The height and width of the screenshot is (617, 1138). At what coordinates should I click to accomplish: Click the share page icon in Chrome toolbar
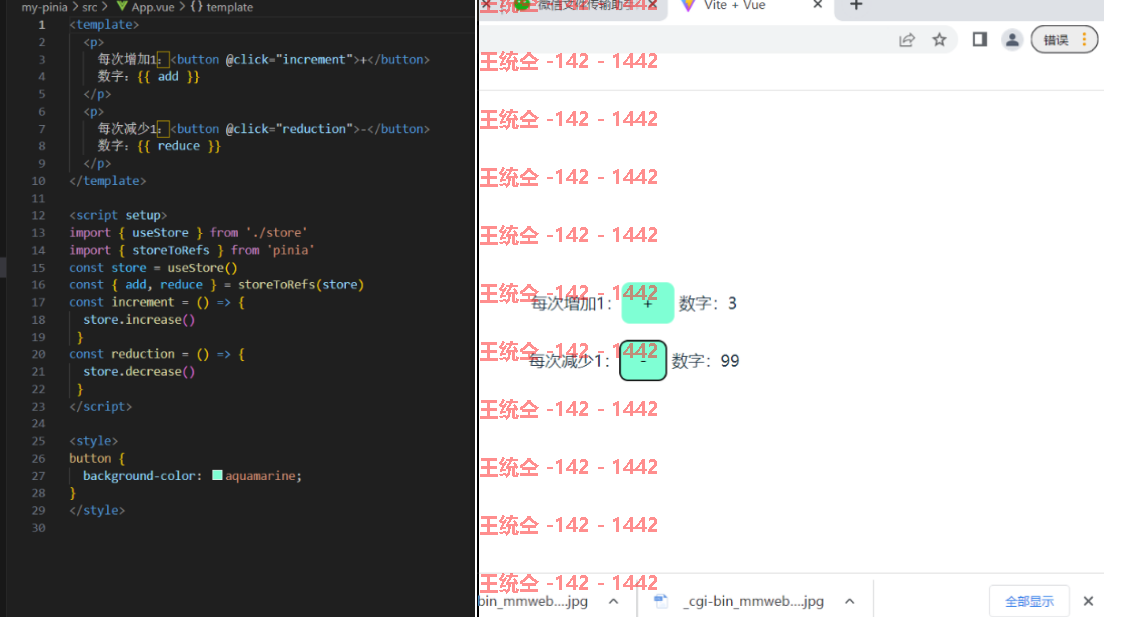click(906, 40)
